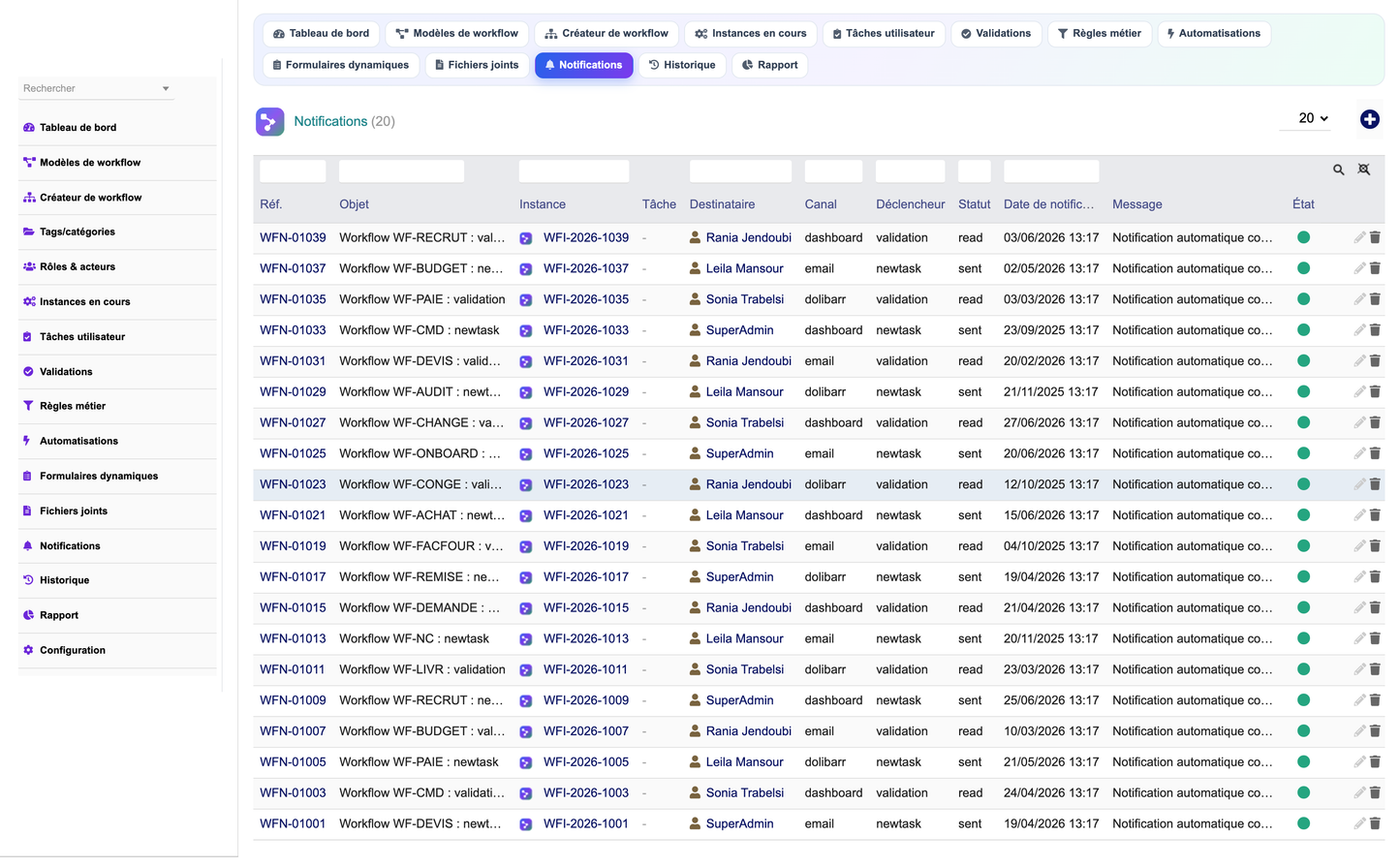
Task: Open Tâches utilisateur top tab
Action: coord(884,34)
